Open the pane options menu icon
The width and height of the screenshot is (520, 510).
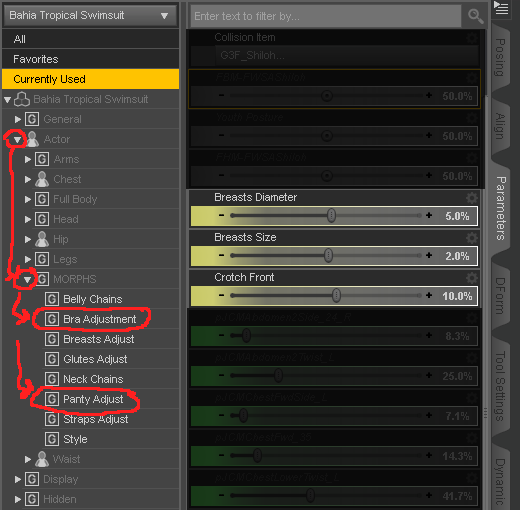(x=501, y=8)
